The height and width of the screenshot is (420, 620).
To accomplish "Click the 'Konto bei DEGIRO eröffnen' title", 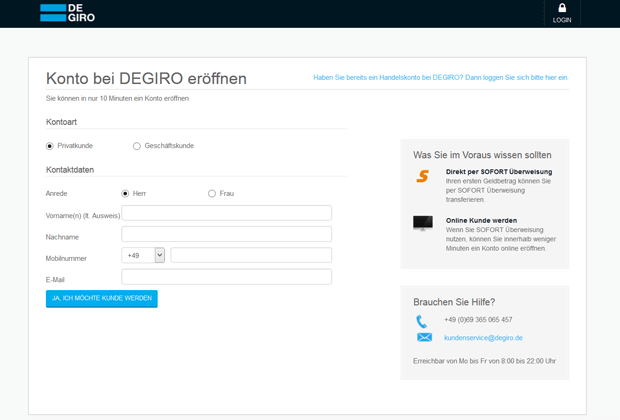I will pyautogui.click(x=146, y=79).
